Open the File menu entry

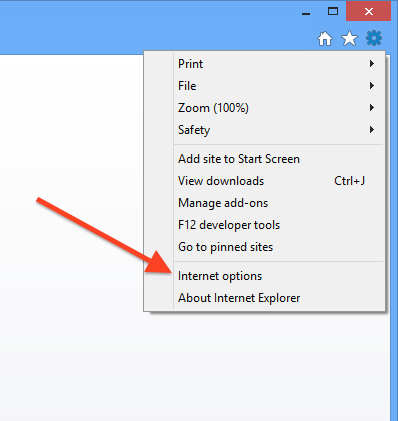[265, 86]
